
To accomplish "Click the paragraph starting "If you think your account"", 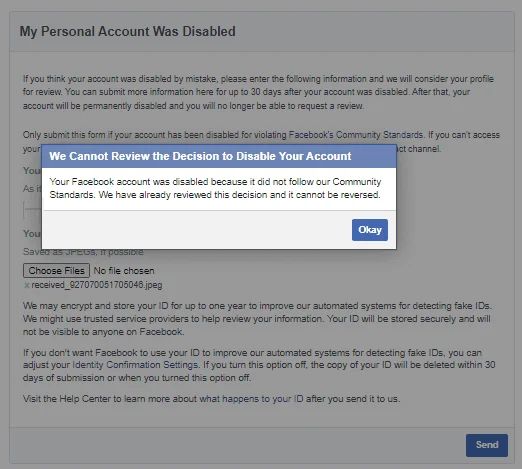I will (258, 92).
